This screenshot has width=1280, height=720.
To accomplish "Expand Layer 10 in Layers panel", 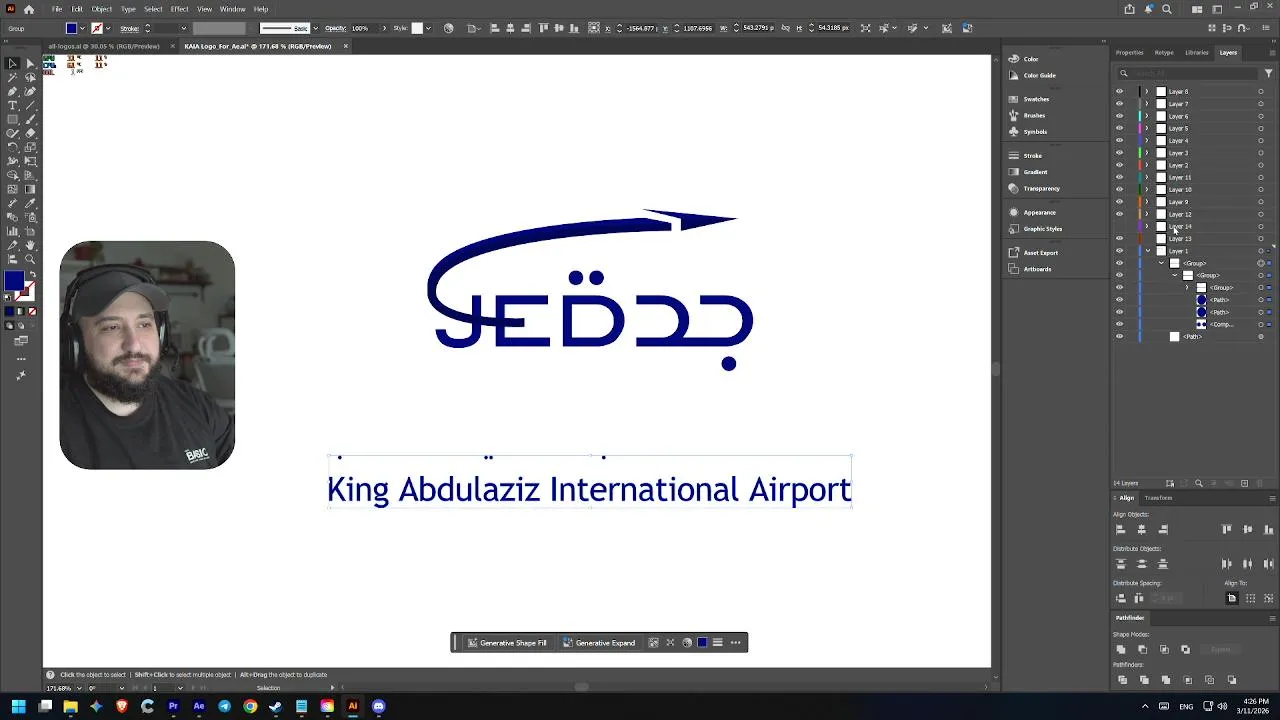I will pyautogui.click(x=1147, y=190).
